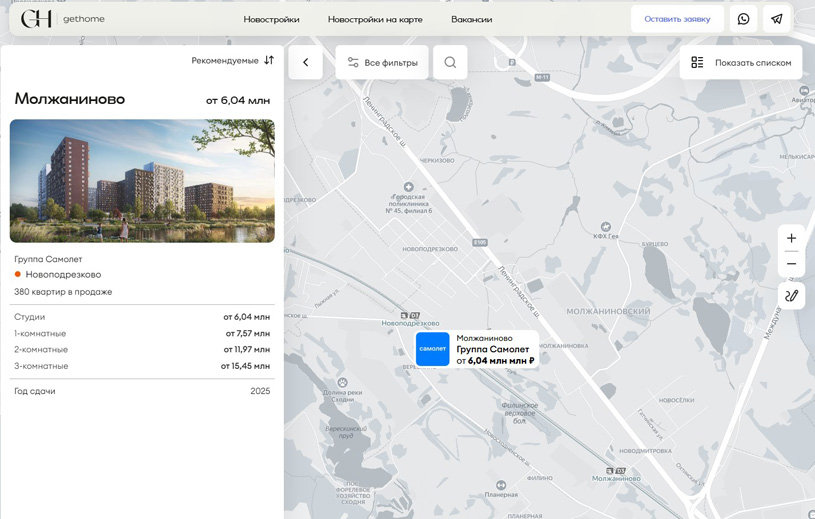
Task: Activate the draw area tool on map
Action: click(791, 296)
